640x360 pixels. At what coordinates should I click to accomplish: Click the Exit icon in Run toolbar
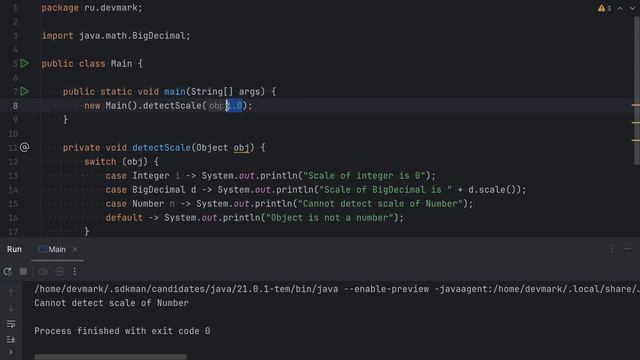60,271
